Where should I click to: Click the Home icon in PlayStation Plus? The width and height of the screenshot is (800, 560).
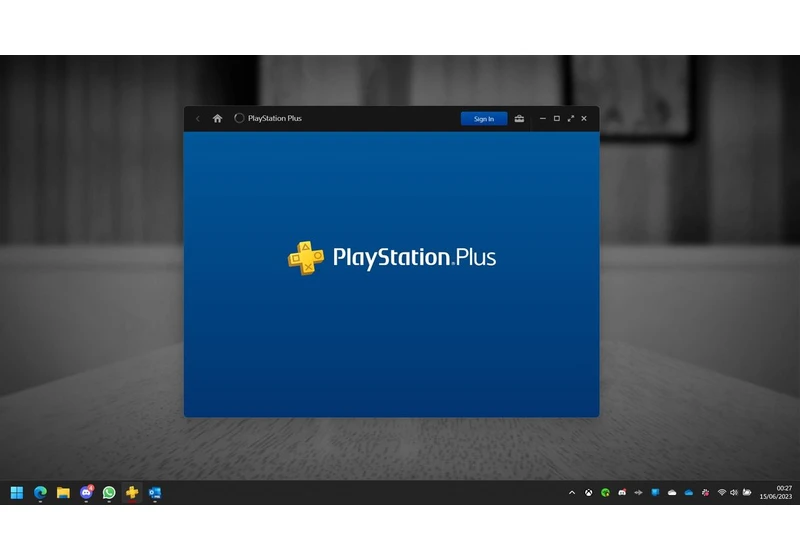[x=217, y=118]
